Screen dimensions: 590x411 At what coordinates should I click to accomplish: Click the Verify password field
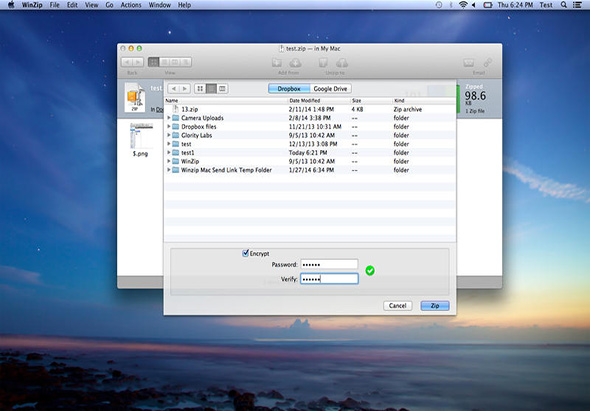pos(329,279)
